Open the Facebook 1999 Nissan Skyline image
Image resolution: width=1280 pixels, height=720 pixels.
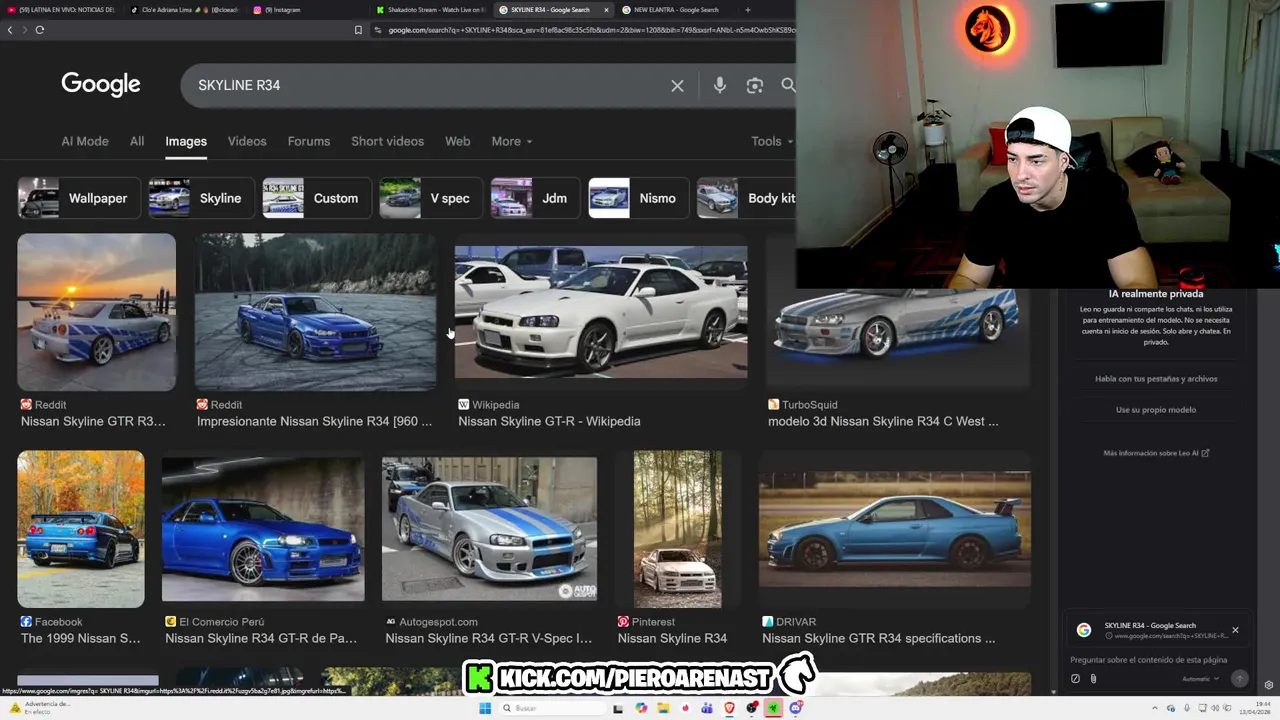click(81, 529)
